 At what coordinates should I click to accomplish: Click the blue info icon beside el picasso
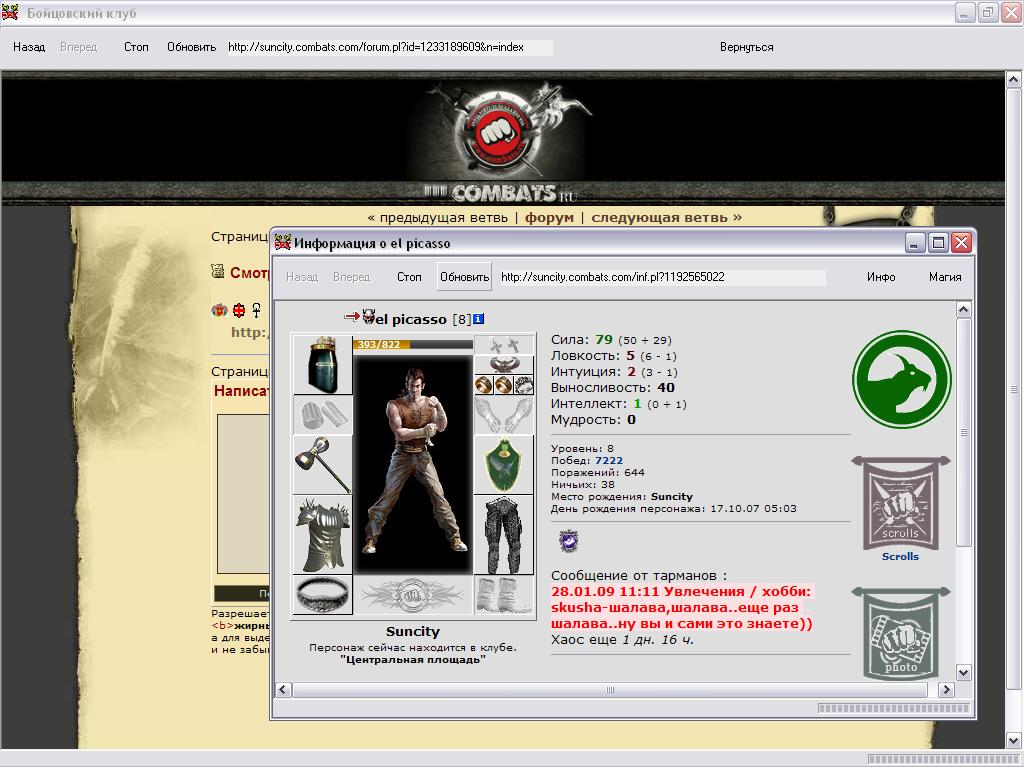tap(479, 319)
